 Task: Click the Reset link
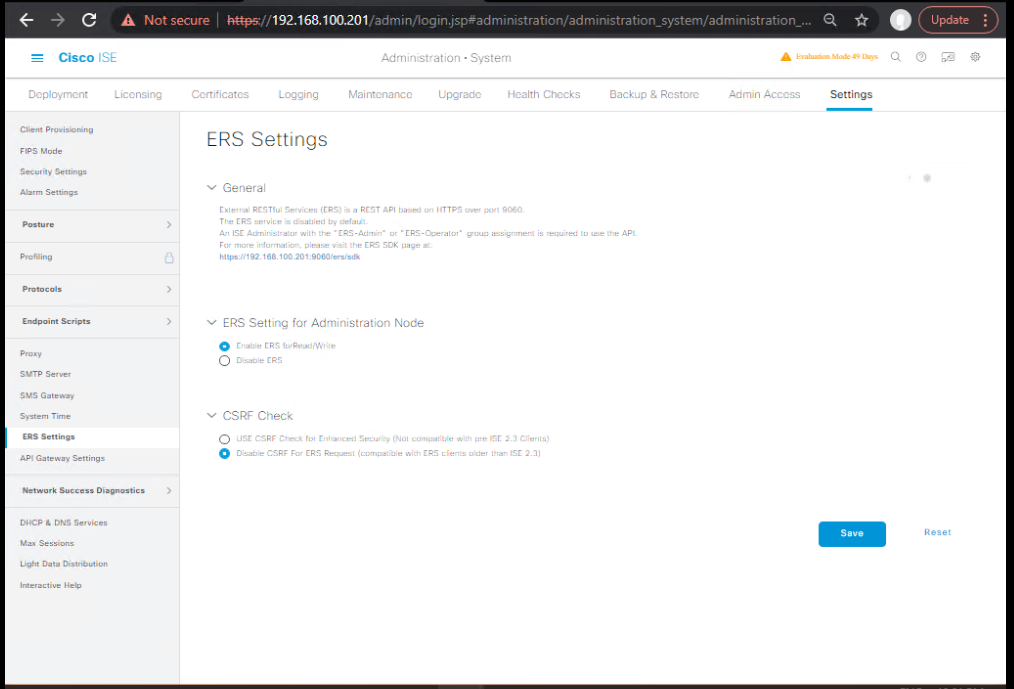937,532
